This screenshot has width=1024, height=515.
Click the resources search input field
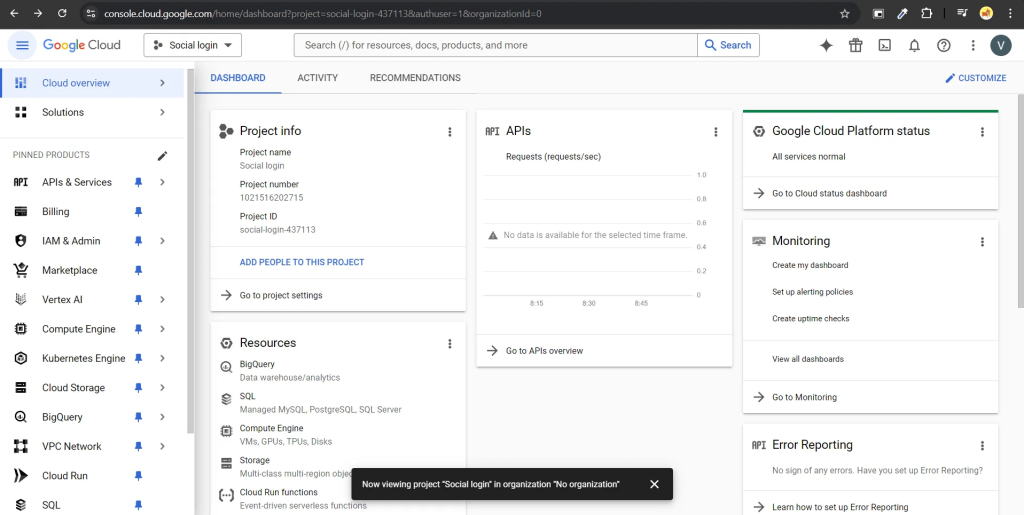click(495, 45)
